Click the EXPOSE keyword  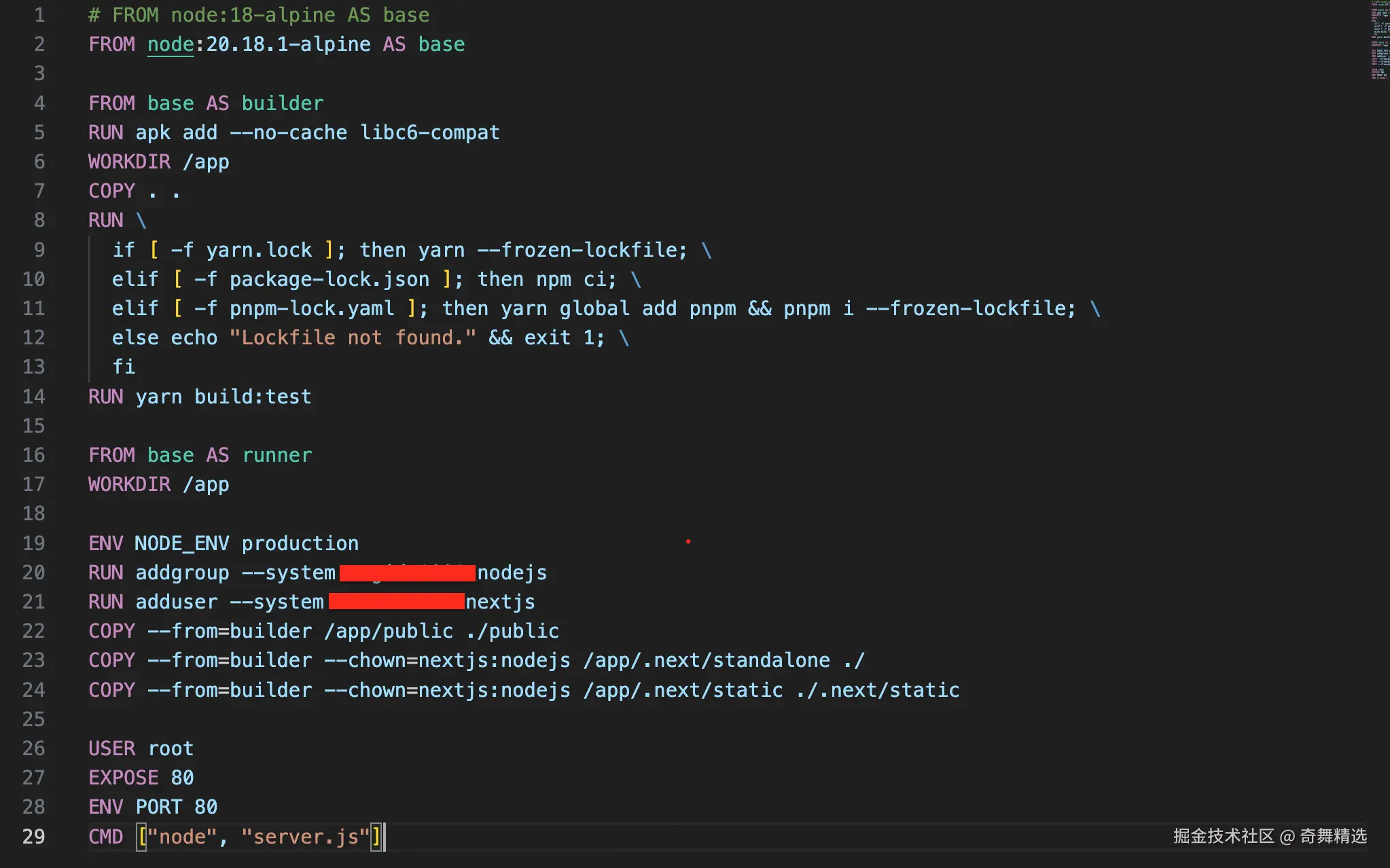(x=123, y=778)
